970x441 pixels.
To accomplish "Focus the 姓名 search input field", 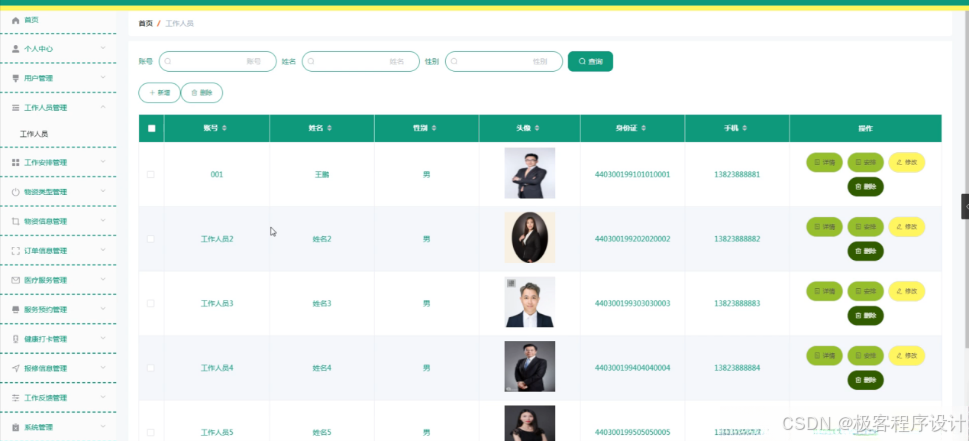I will click(x=361, y=61).
